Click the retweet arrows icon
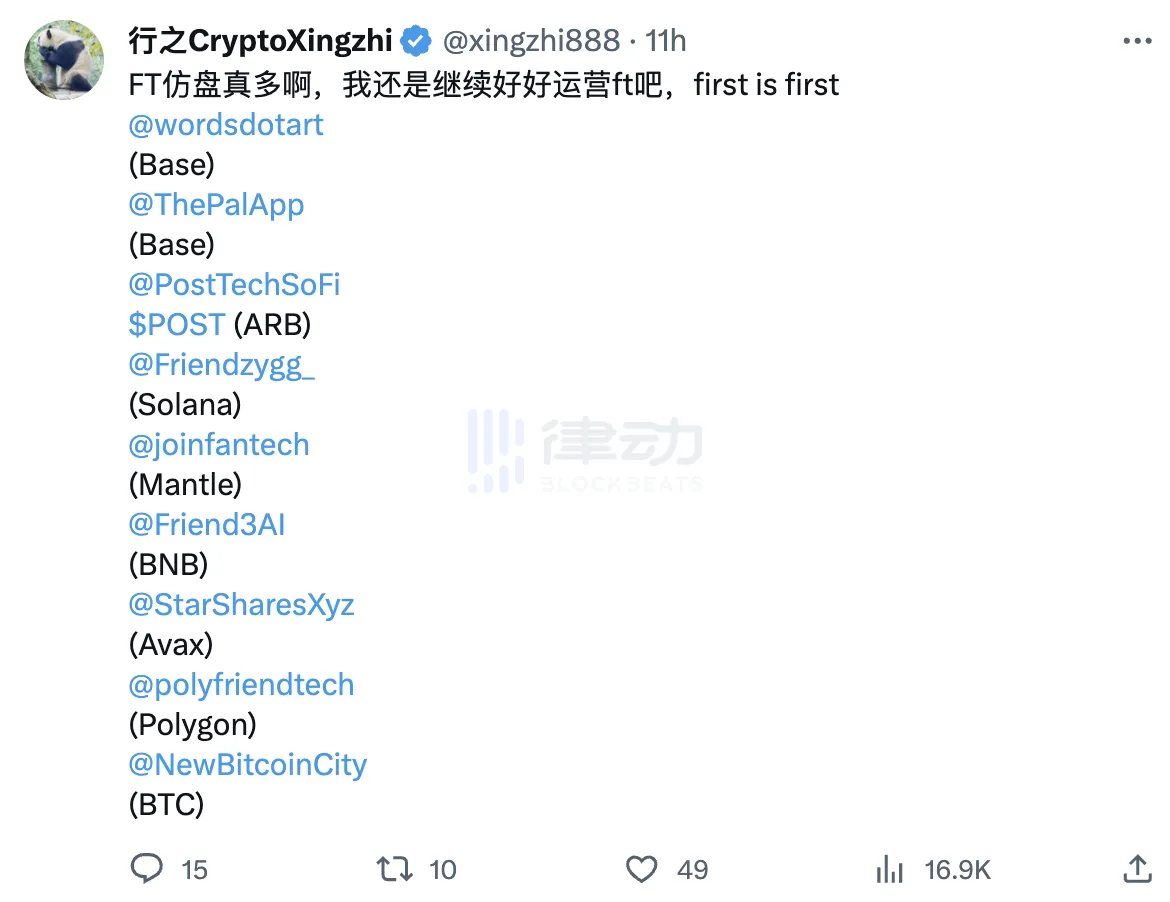 tap(395, 868)
